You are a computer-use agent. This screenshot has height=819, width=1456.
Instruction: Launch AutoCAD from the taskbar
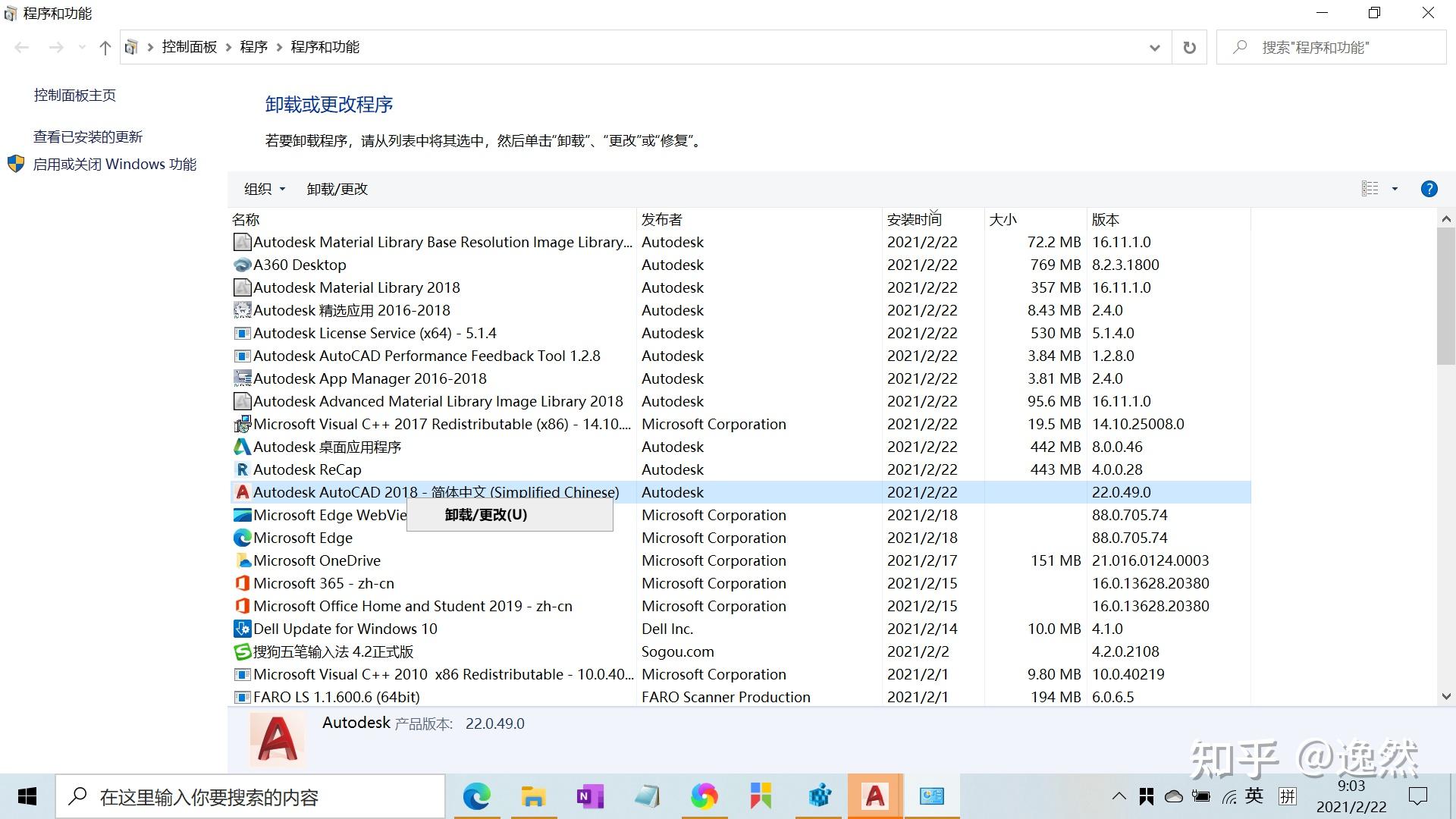pyautogui.click(x=875, y=796)
